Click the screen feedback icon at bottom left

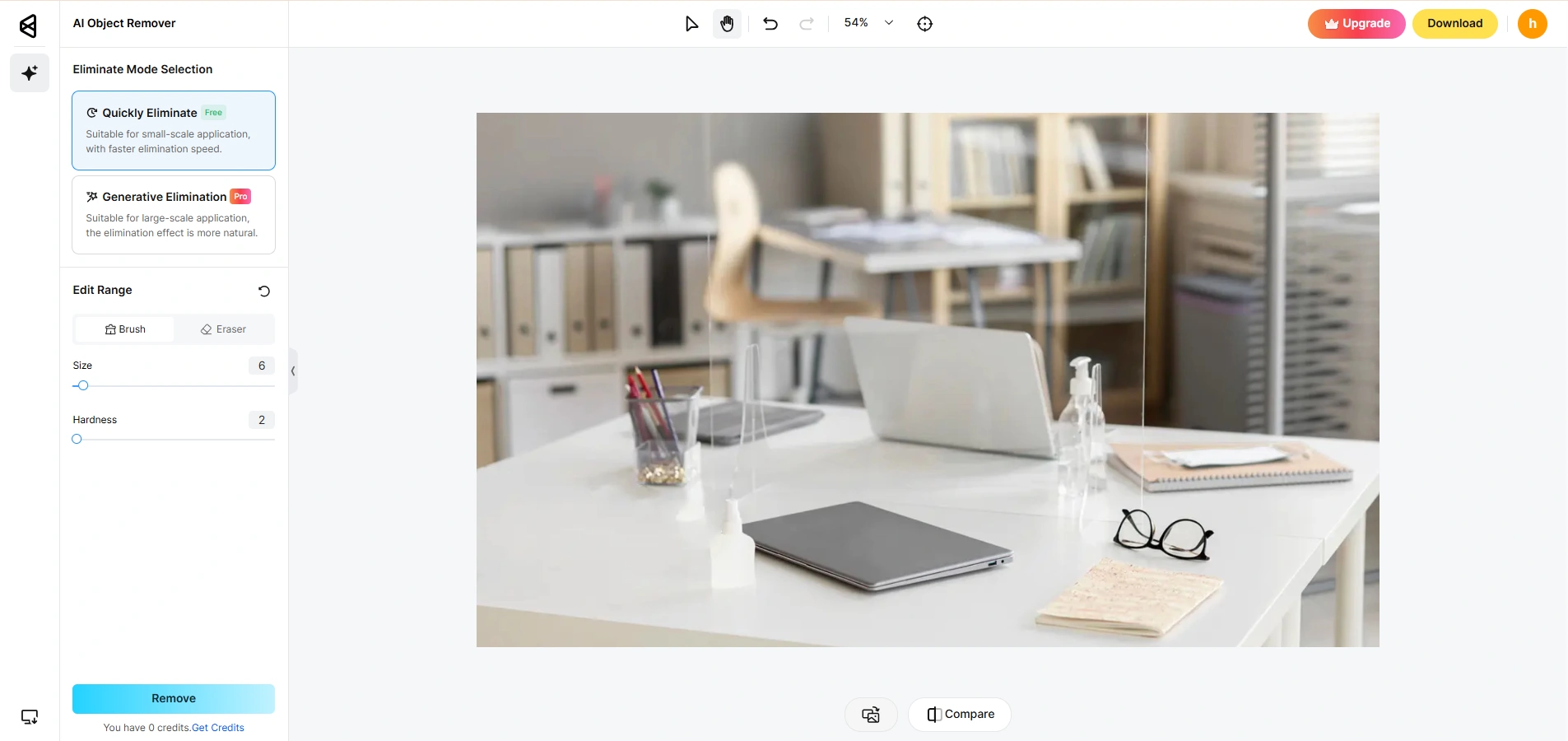pyautogui.click(x=30, y=717)
